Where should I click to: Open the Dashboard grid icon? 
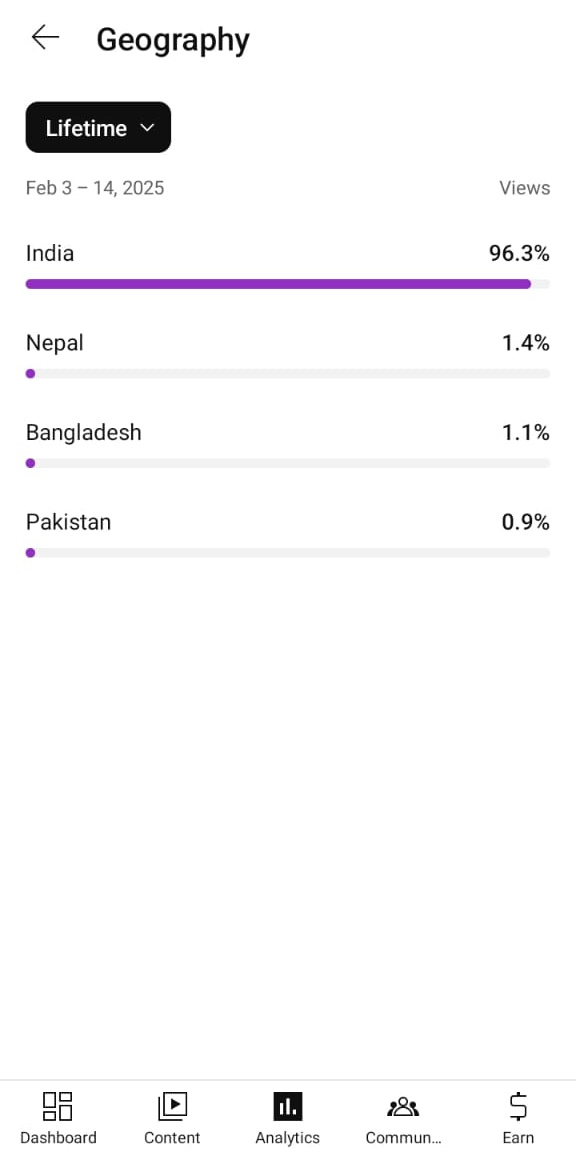click(x=57, y=1106)
